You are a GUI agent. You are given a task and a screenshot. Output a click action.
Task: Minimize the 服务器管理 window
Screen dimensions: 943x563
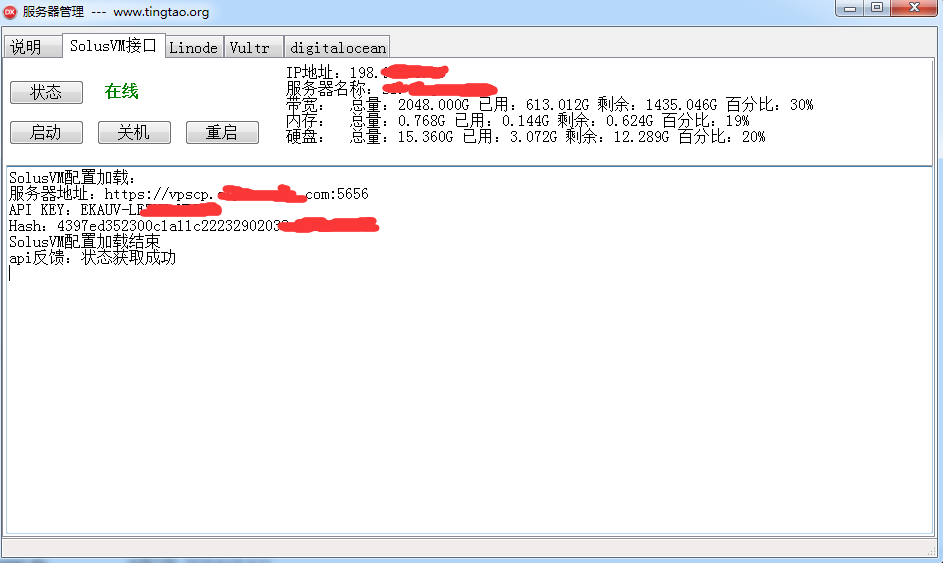pyautogui.click(x=850, y=8)
